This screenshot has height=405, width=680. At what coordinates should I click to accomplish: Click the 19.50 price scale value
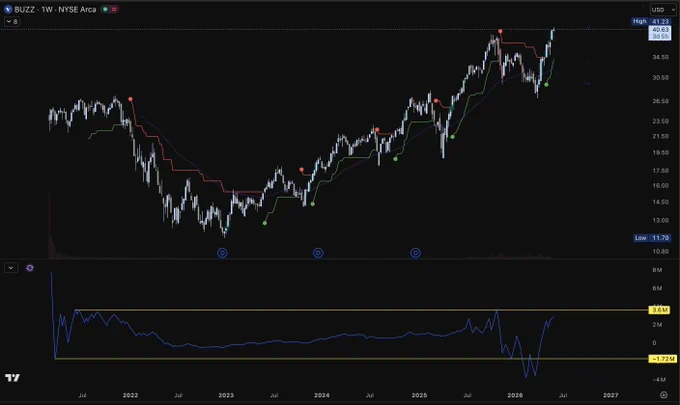click(x=660, y=152)
